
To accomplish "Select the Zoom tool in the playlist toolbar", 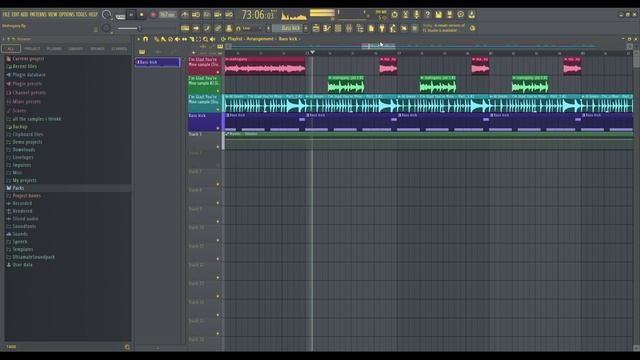I will (x=205, y=39).
